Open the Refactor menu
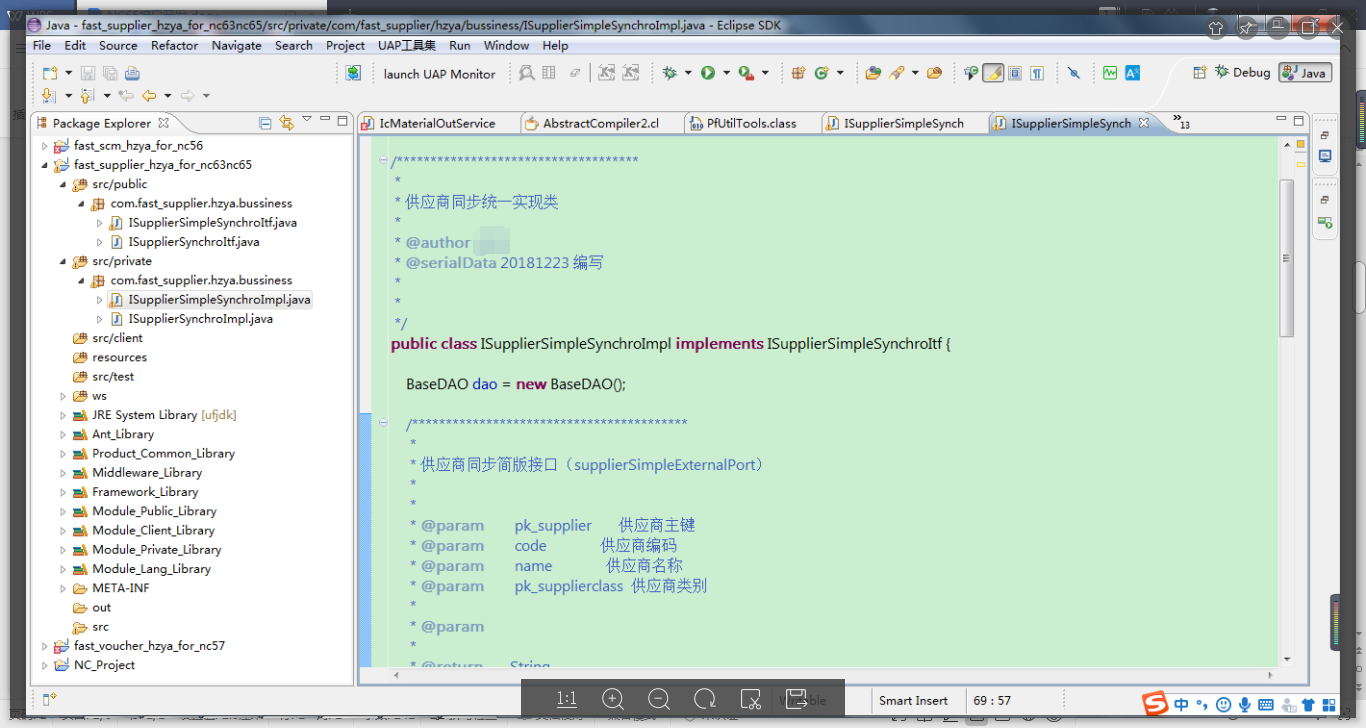 (x=175, y=46)
